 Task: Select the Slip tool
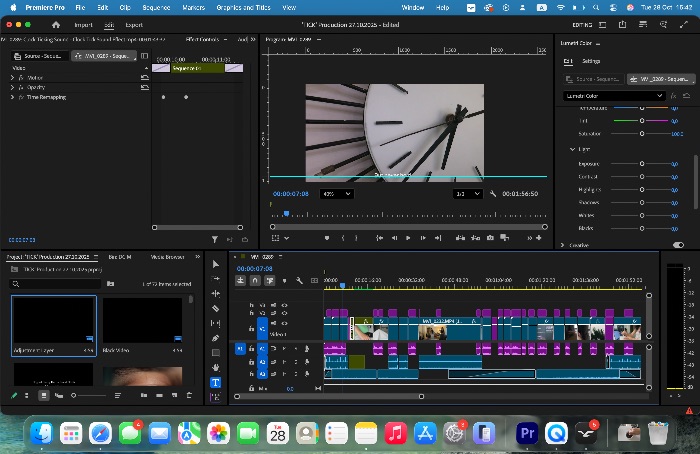coord(216,323)
